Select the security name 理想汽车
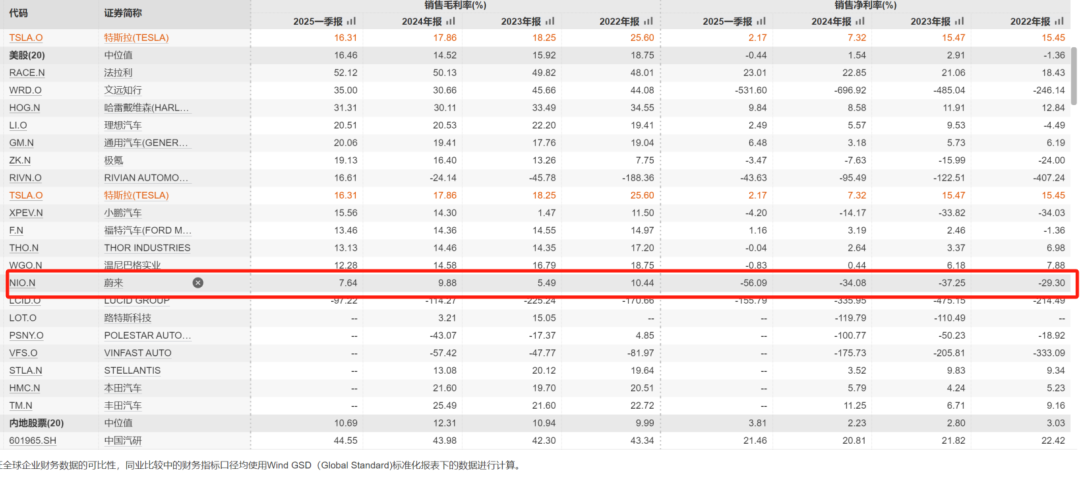The image size is (1080, 479). point(123,125)
